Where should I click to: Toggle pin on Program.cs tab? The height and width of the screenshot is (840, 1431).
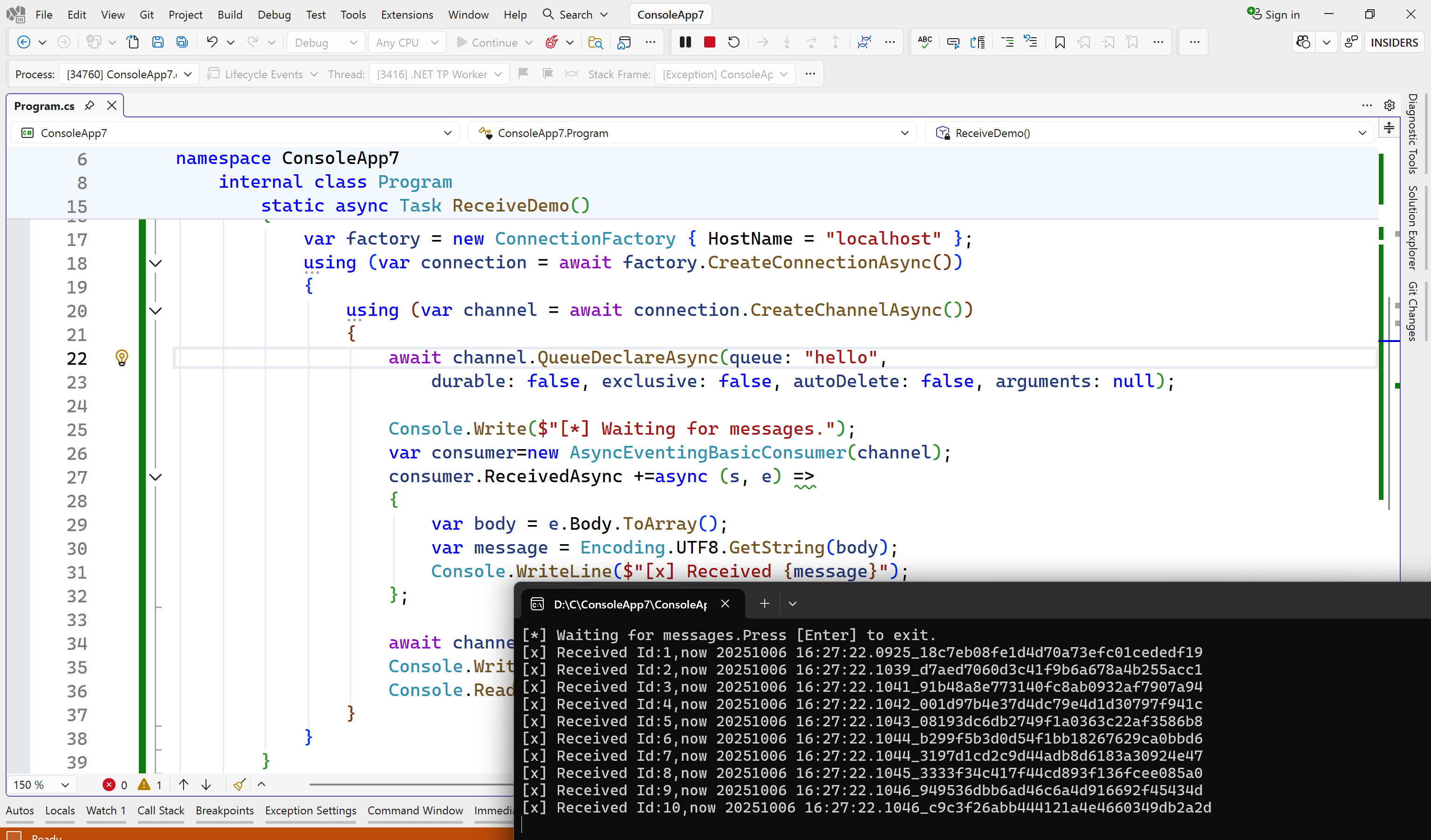pyautogui.click(x=89, y=106)
